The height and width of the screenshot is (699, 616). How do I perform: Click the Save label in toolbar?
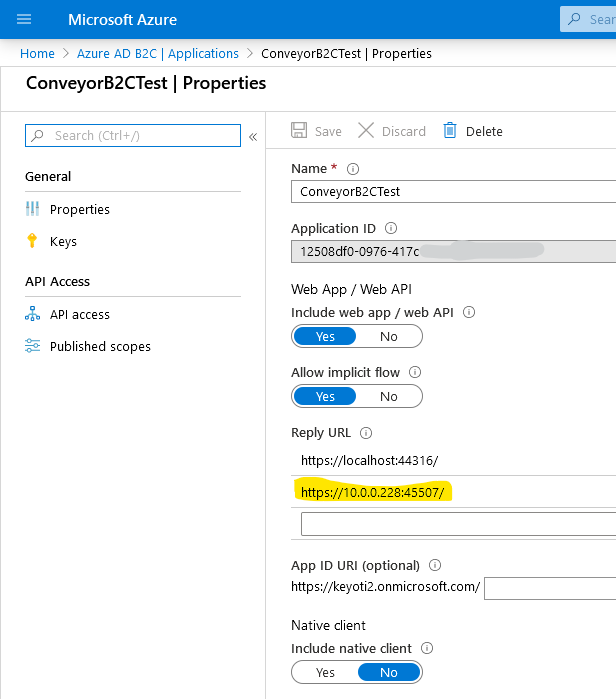328,132
